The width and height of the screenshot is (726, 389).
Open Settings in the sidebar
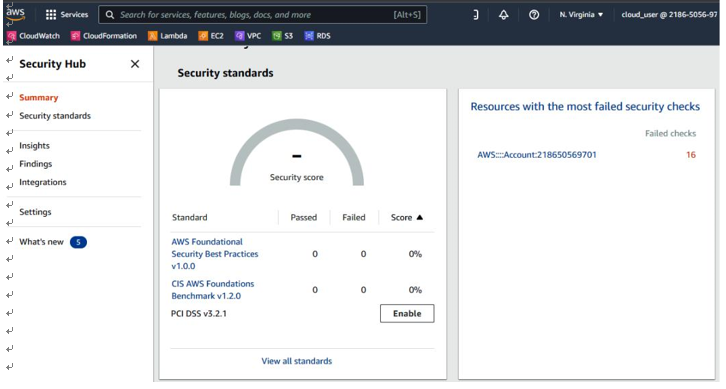point(35,212)
